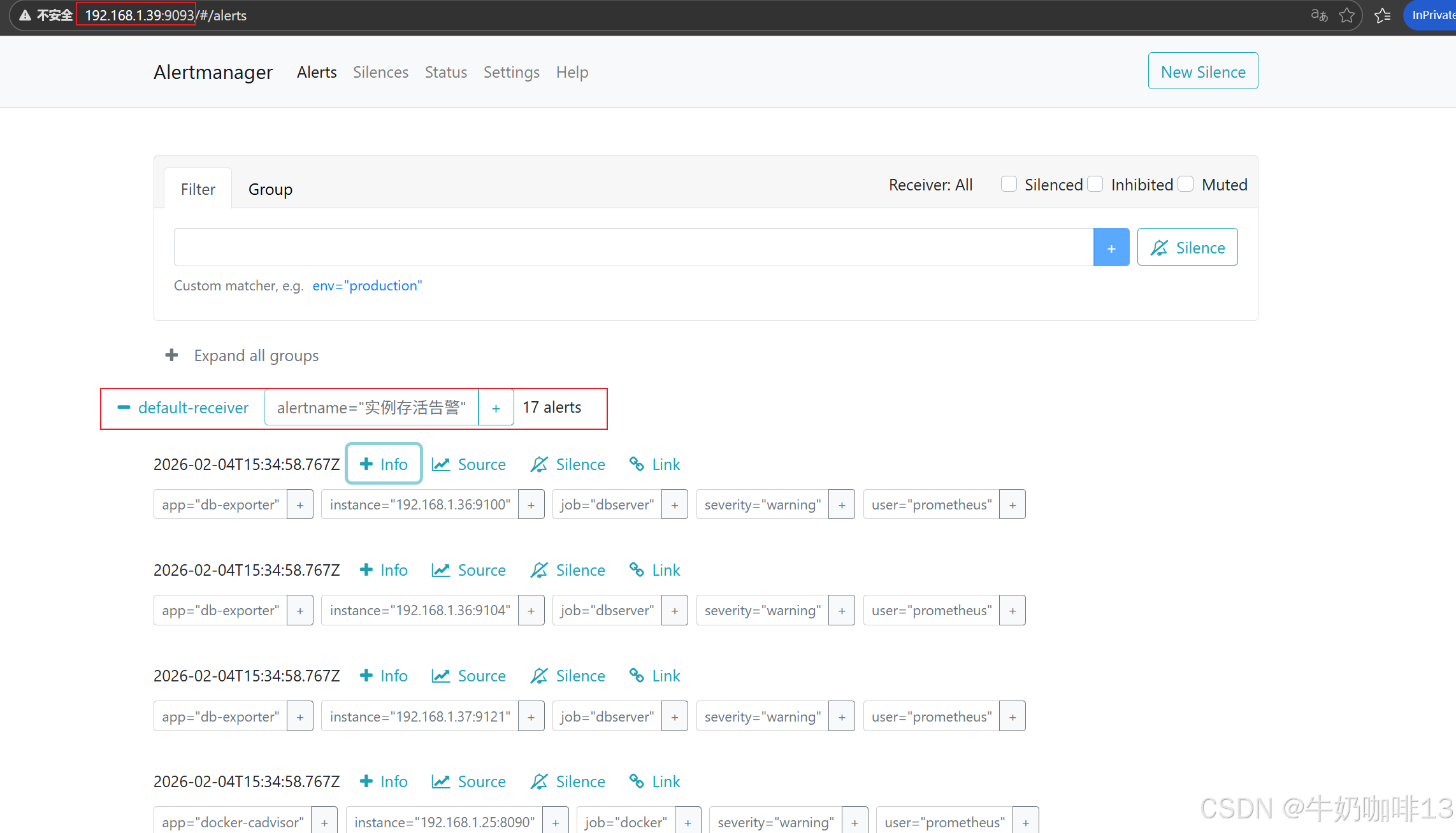Expand Info for the first alert
This screenshot has height=833, width=1456.
pyautogui.click(x=384, y=464)
